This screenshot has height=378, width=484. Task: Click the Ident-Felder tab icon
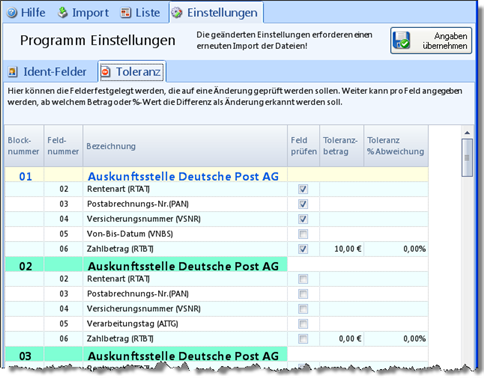tap(13, 72)
